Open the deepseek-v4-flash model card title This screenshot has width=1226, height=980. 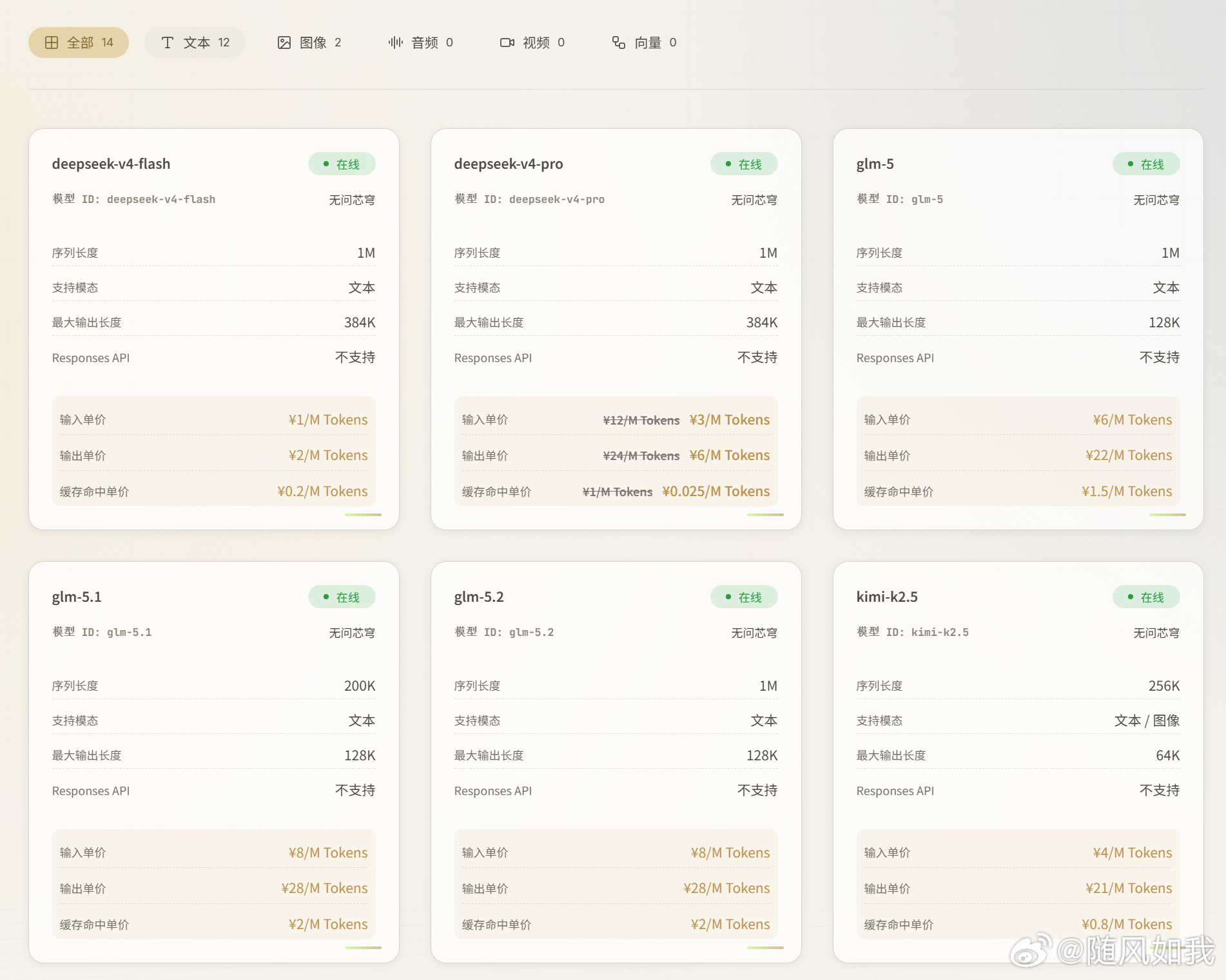click(x=112, y=164)
